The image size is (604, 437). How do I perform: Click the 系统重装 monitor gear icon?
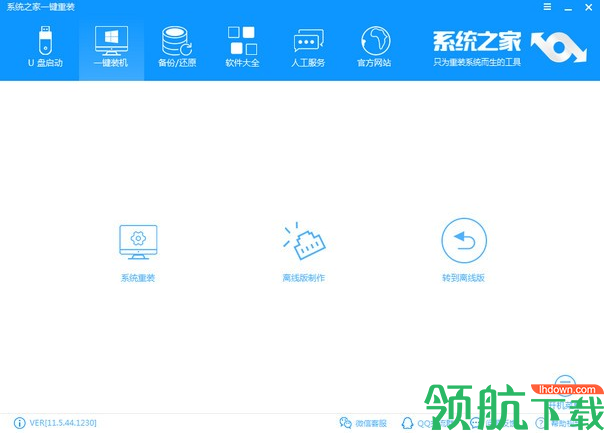tap(138, 242)
